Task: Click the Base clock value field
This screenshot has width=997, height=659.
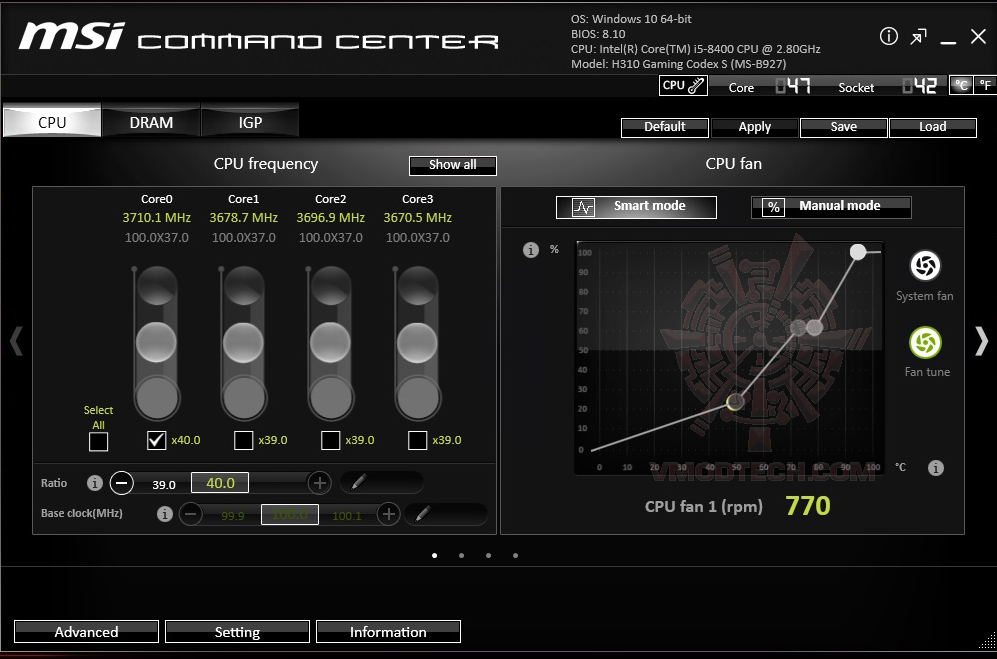Action: pos(290,514)
